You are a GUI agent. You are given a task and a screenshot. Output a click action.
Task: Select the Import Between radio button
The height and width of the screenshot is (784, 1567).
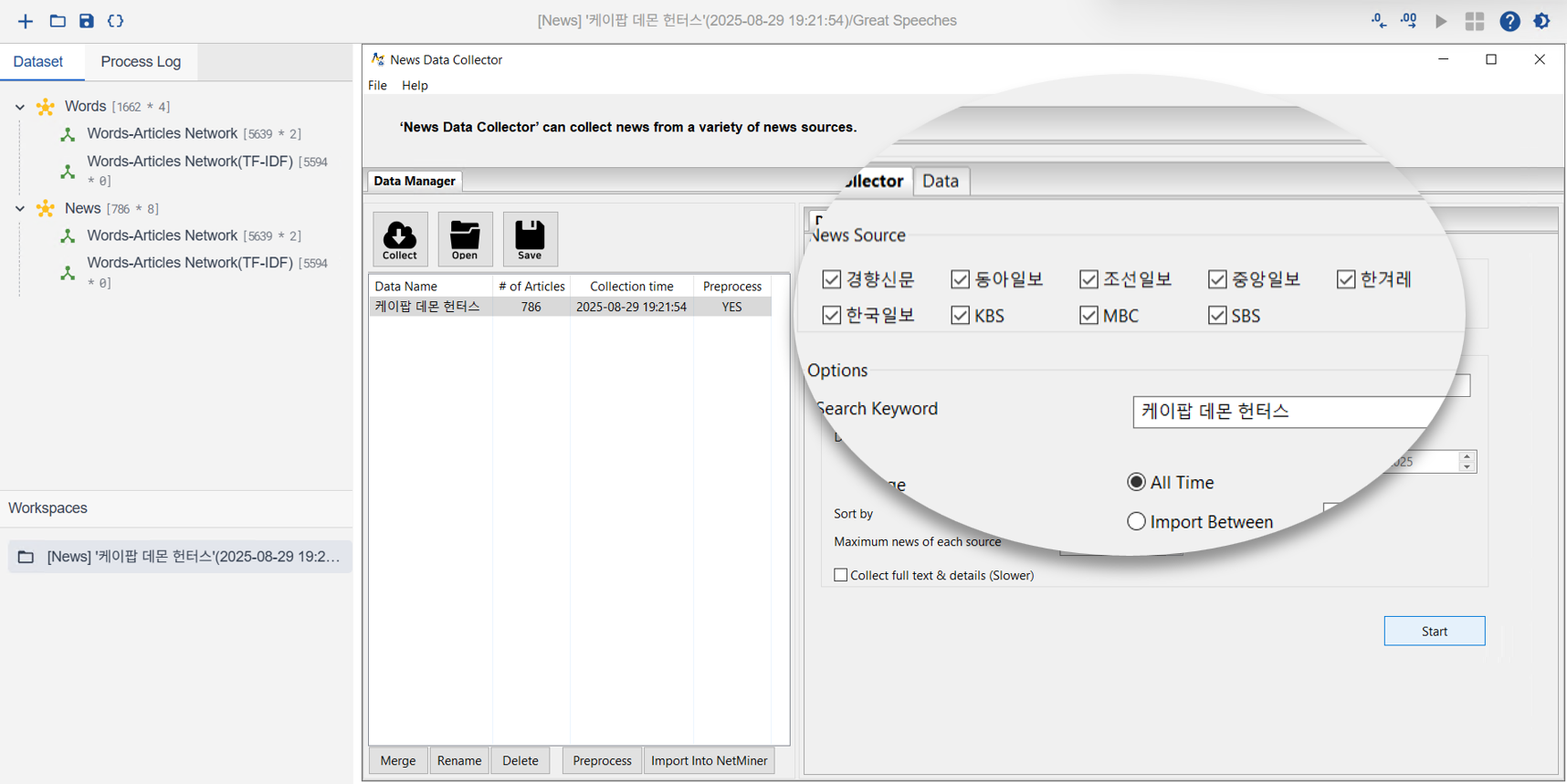click(x=1136, y=521)
